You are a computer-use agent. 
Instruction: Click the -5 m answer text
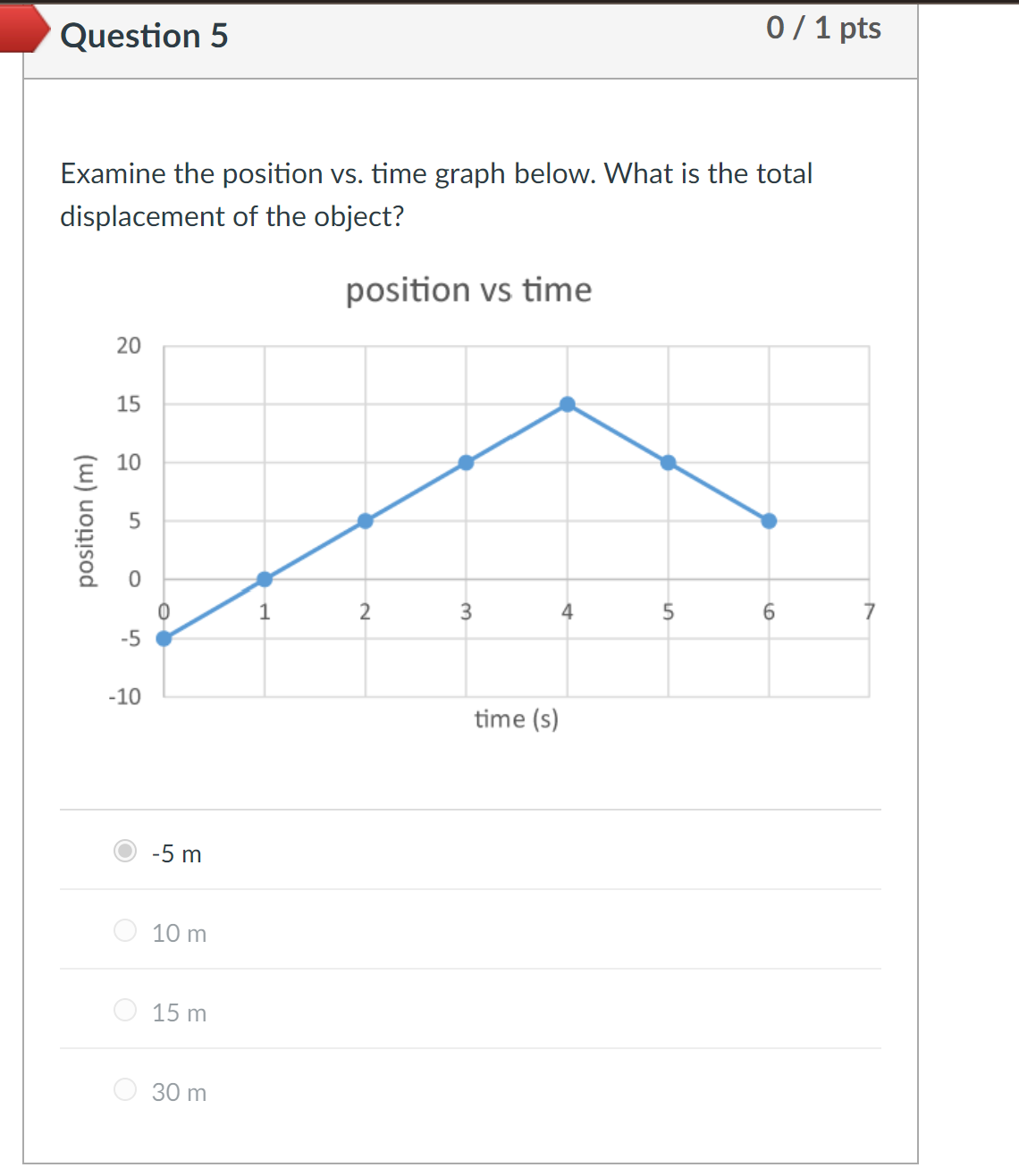click(x=175, y=853)
